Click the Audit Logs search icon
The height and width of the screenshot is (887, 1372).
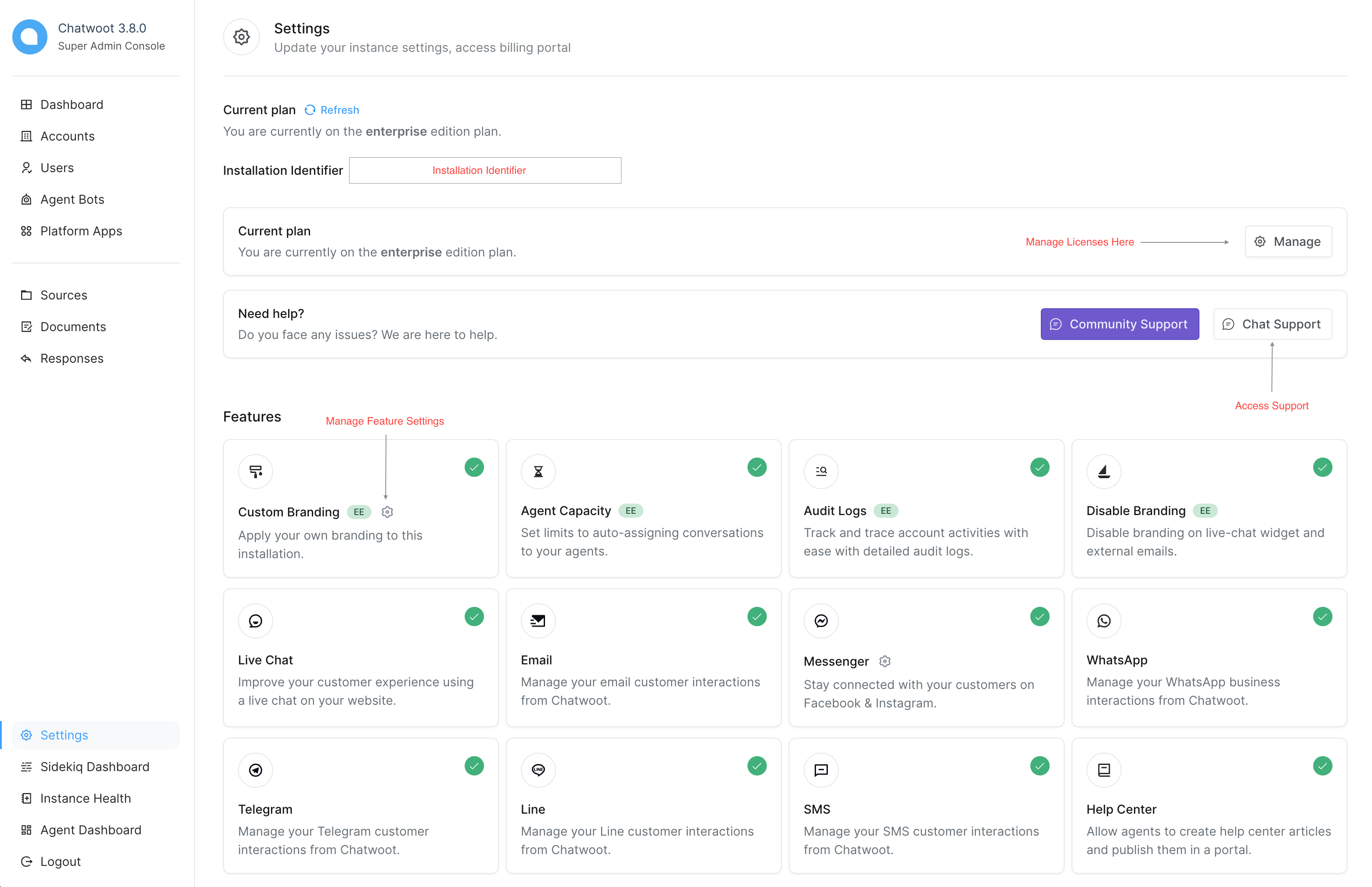[x=821, y=472]
